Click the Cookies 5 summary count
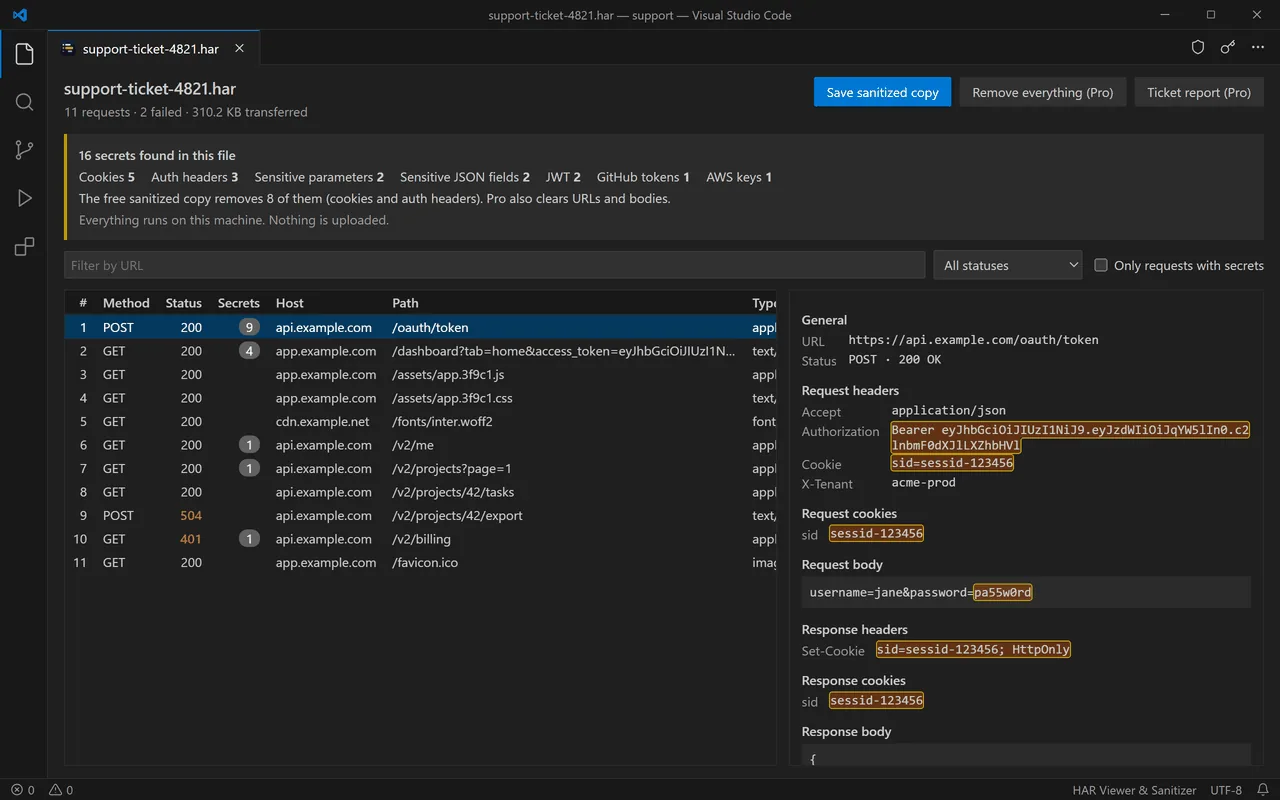The height and width of the screenshot is (800, 1280). click(x=107, y=177)
